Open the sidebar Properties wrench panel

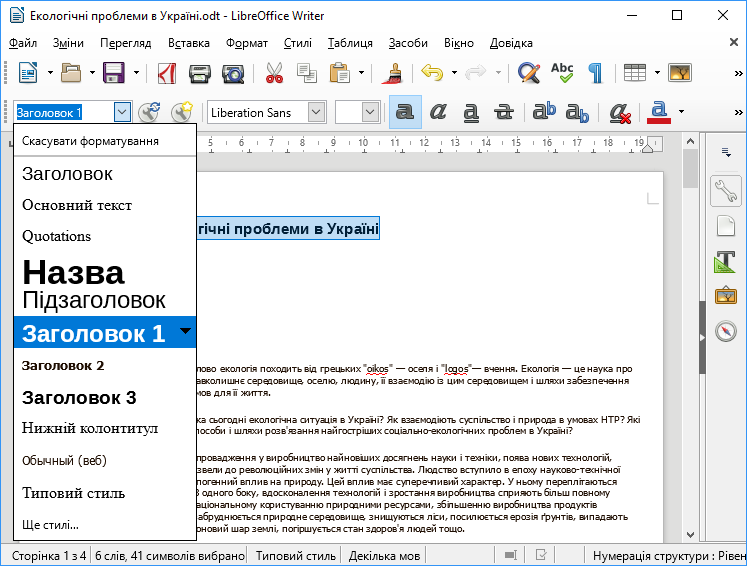click(x=725, y=191)
